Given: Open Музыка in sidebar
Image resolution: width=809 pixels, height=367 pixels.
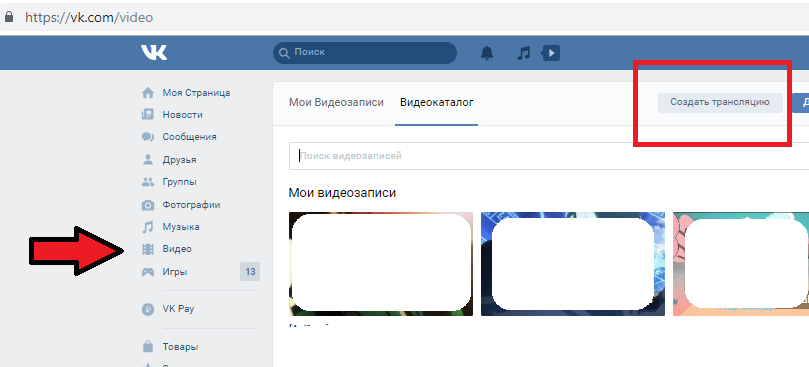Looking at the screenshot, I should (181, 227).
